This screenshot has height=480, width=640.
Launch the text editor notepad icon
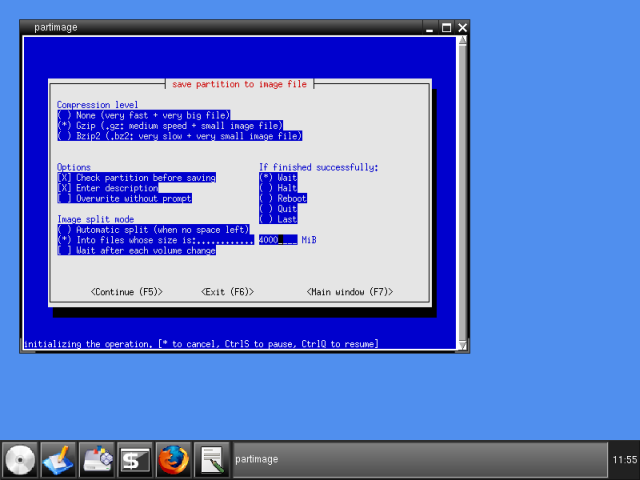pyautogui.click(x=211, y=459)
